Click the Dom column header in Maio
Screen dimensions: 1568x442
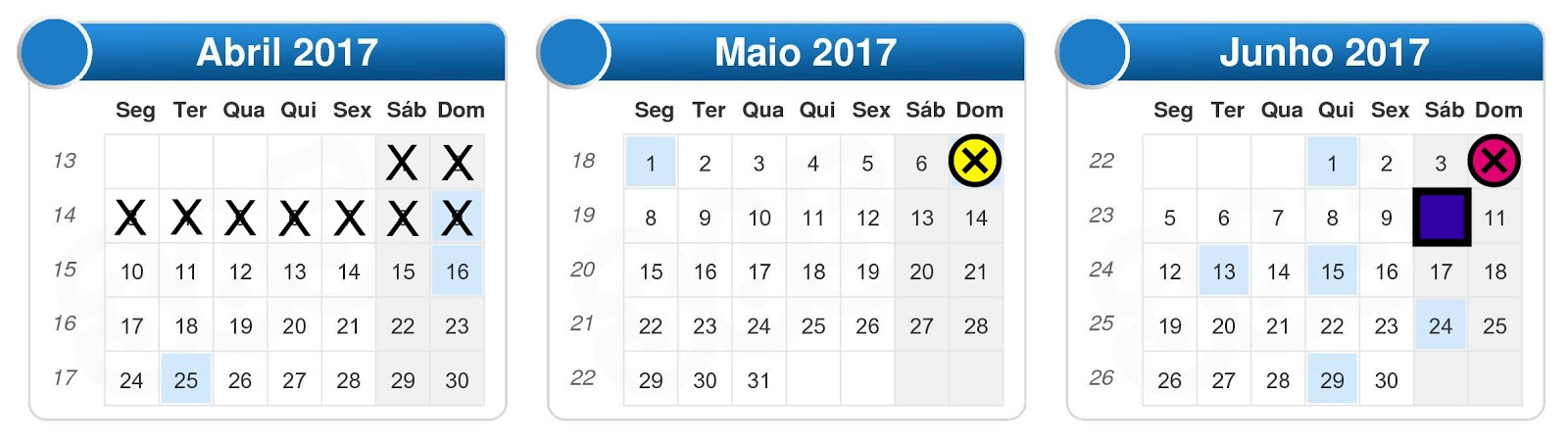tap(980, 110)
